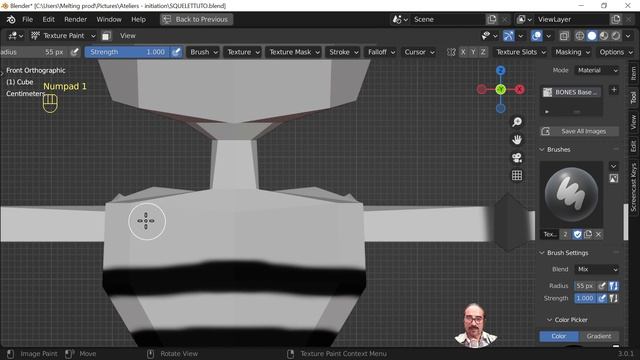
Task: Open the Help menu
Action: [x=138, y=19]
